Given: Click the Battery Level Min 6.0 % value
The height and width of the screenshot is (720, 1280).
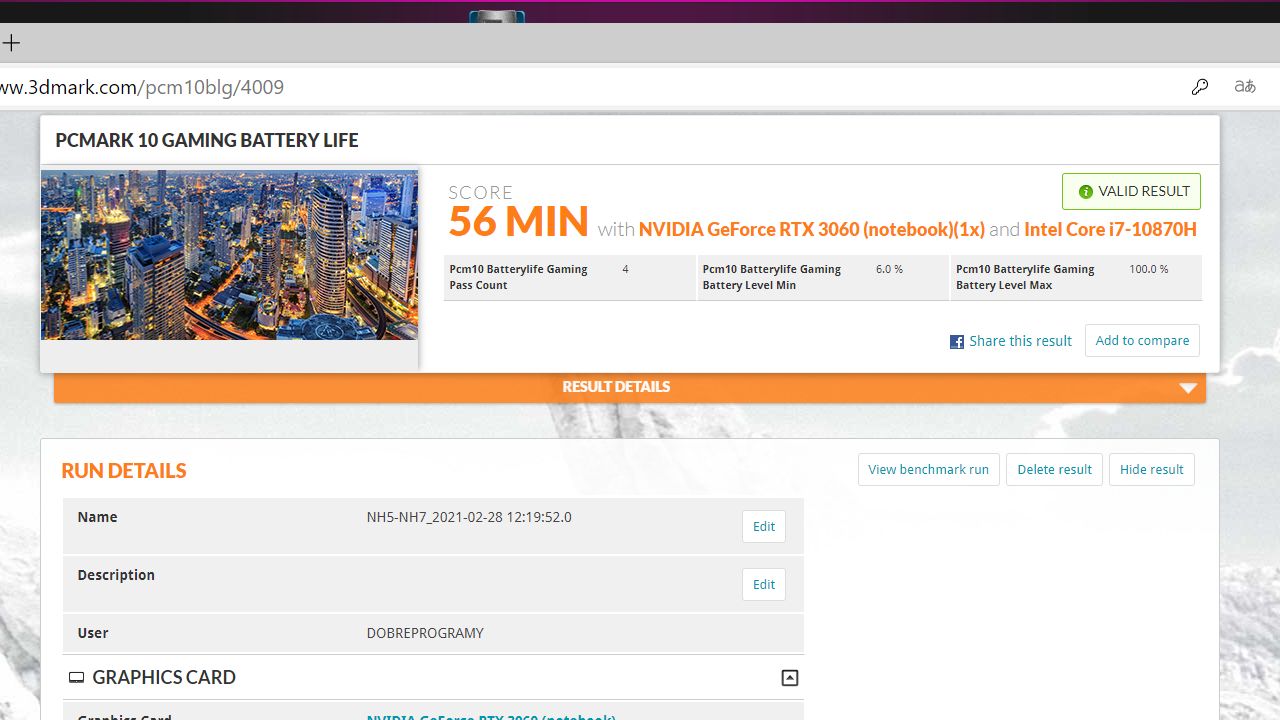Looking at the screenshot, I should coord(889,269).
